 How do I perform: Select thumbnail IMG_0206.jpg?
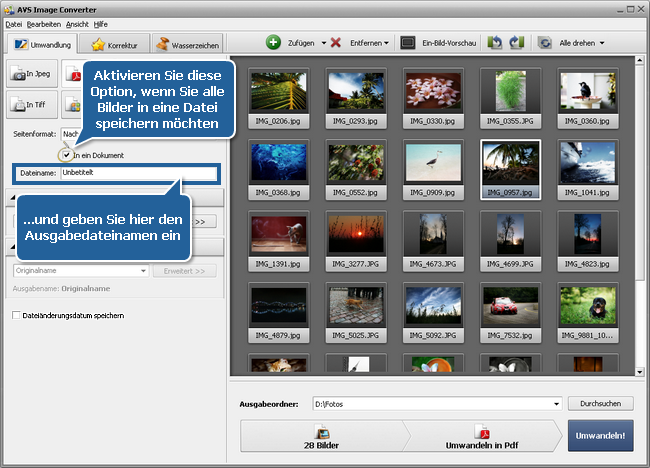[x=279, y=99]
